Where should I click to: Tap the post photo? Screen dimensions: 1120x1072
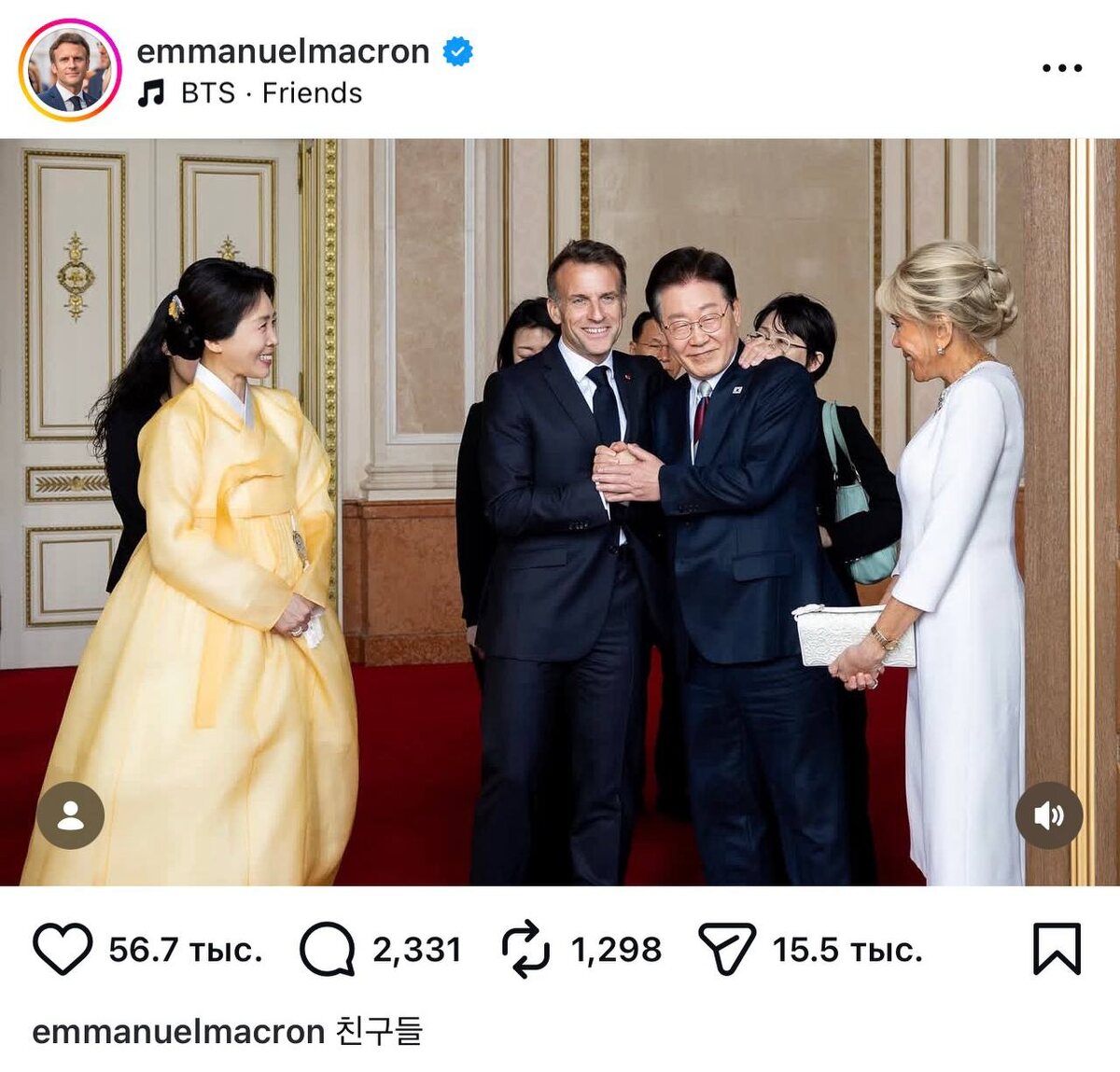click(560, 512)
